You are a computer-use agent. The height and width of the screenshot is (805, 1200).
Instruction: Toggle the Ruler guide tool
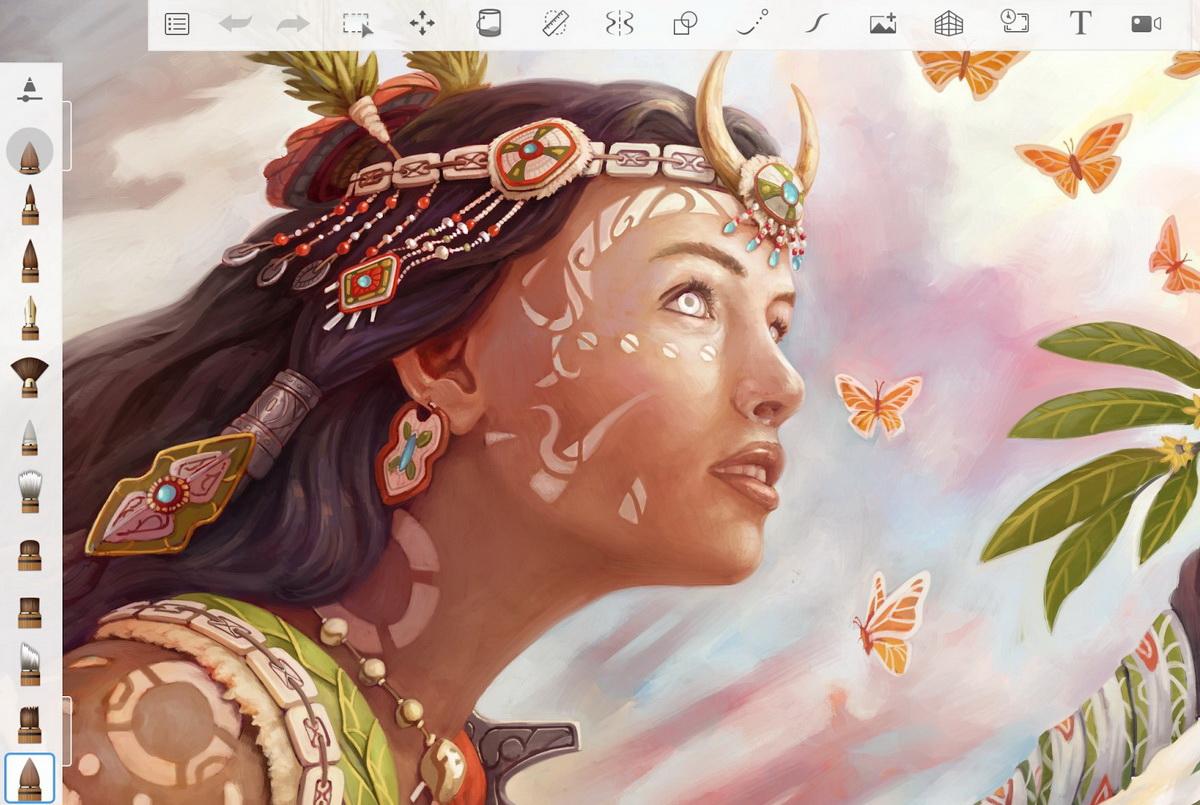[x=555, y=24]
